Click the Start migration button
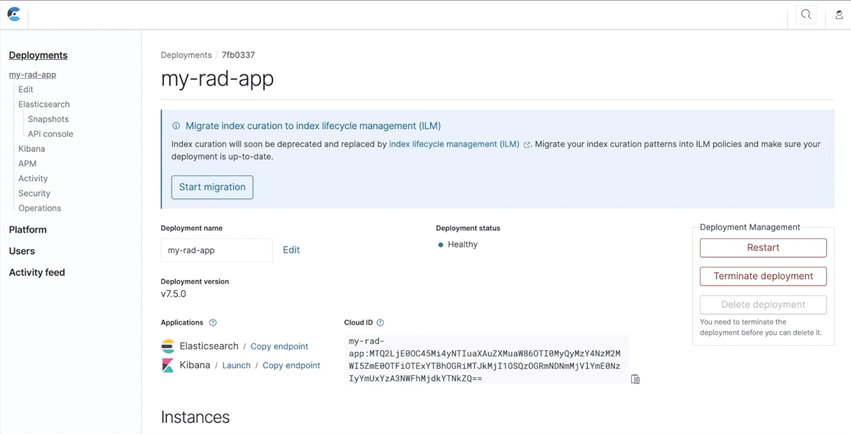 click(x=212, y=187)
